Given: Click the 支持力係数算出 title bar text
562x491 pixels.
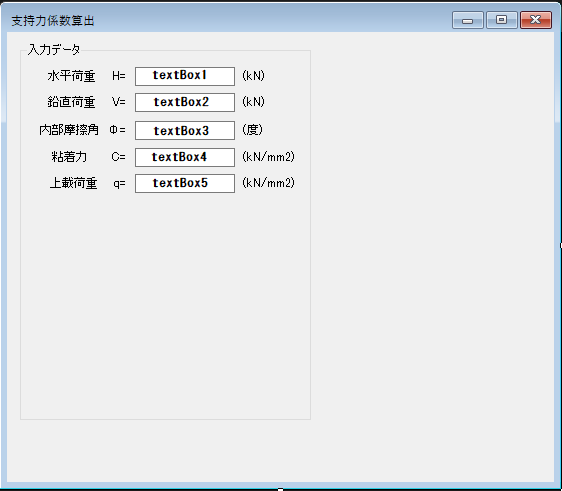Looking at the screenshot, I should 53,21.
